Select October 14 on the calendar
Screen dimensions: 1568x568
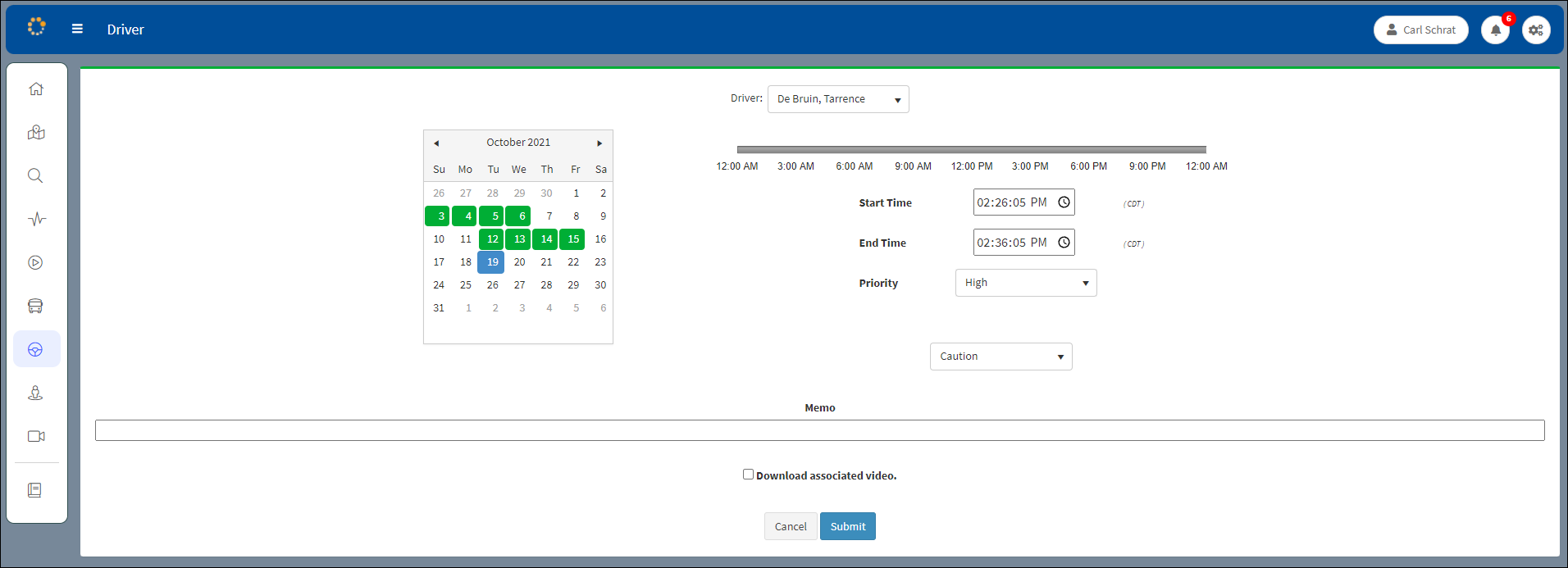pos(546,239)
